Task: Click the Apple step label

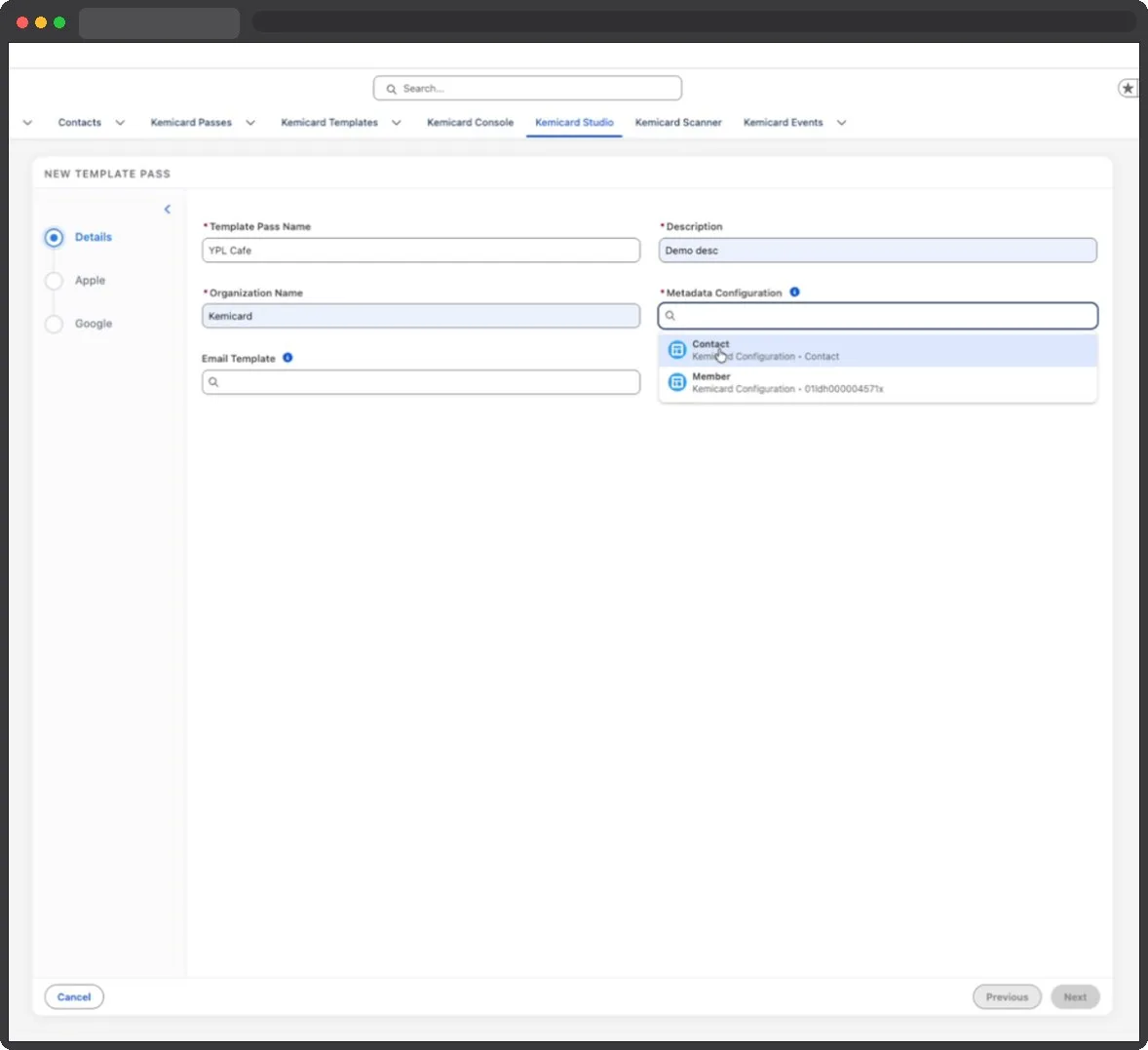Action: pyautogui.click(x=90, y=281)
